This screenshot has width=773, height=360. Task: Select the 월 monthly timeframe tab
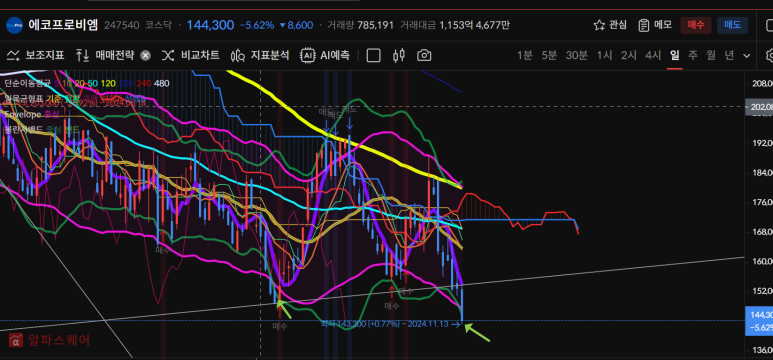[710, 55]
